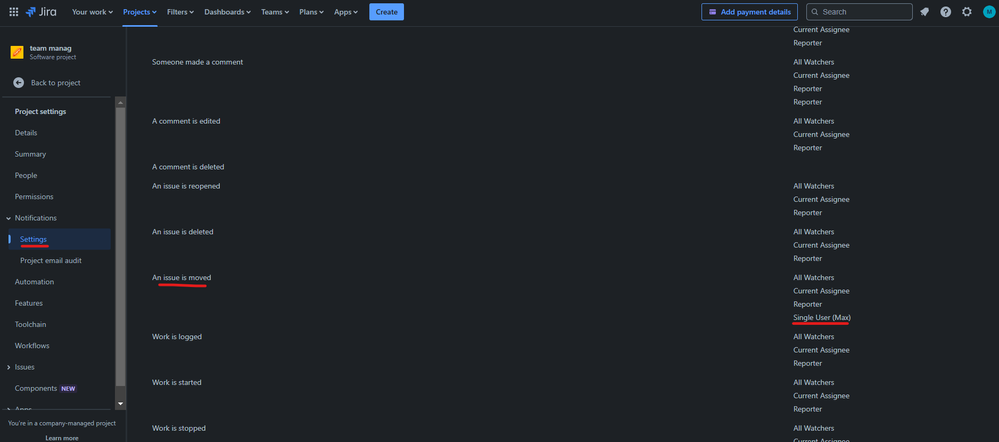Open the Dashboards dropdown
The width and height of the screenshot is (999, 442).
click(x=227, y=11)
